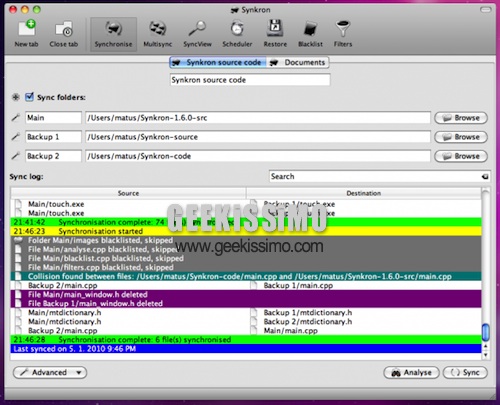This screenshot has width=500, height=405.
Task: Select 'File Main/main_window.h deleted' row
Action: [246, 295]
